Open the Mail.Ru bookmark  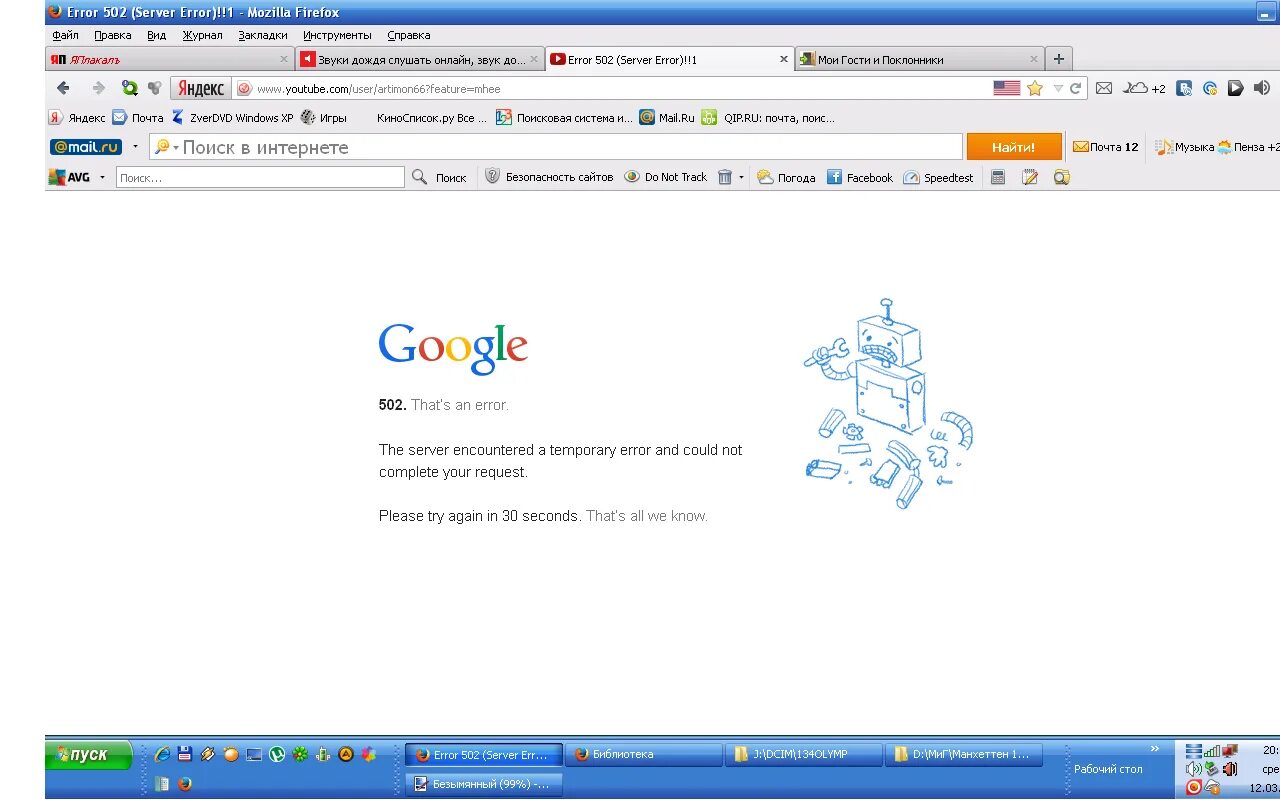(667, 117)
